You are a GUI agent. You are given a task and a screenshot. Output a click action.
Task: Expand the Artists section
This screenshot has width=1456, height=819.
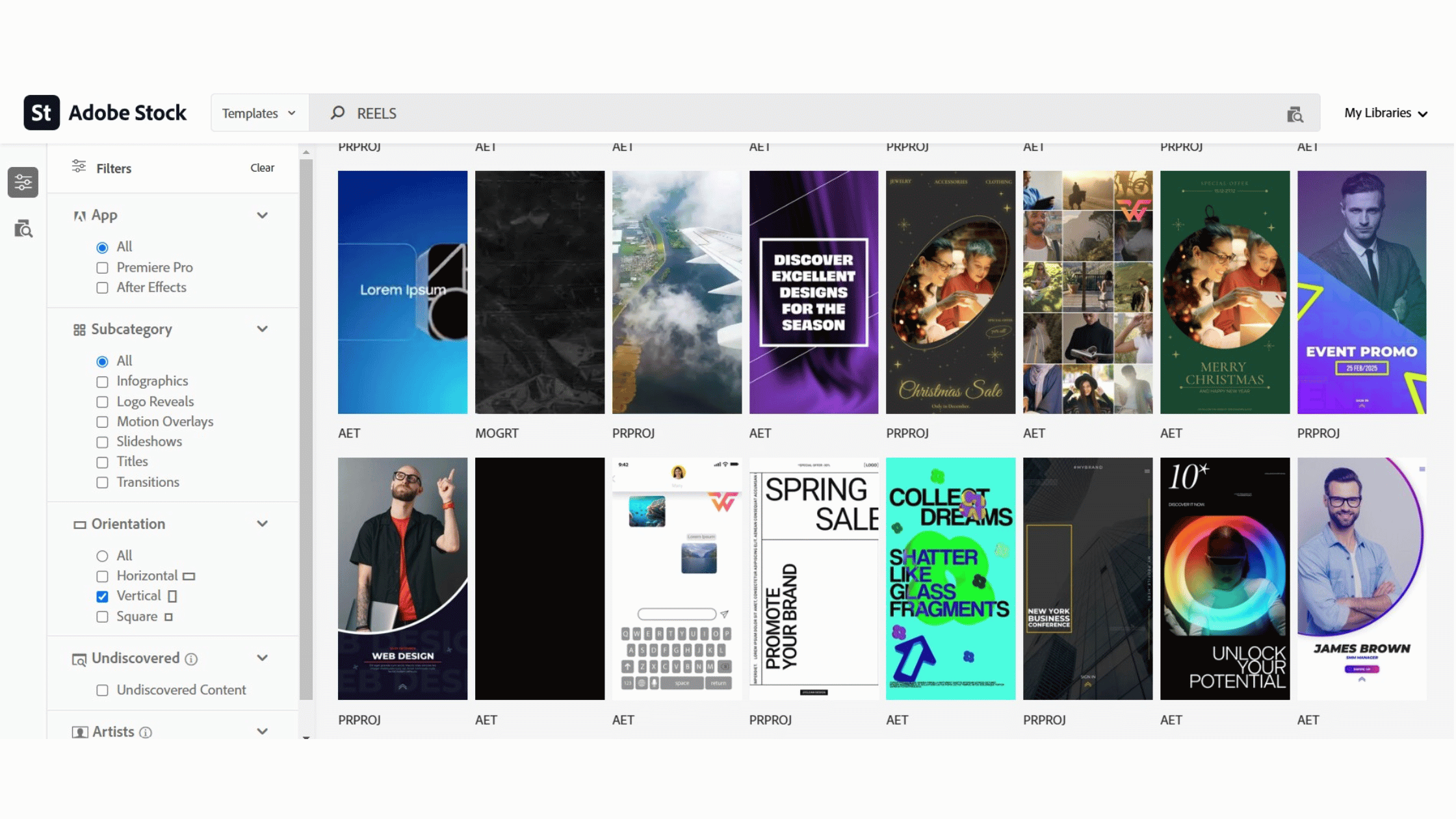pyautogui.click(x=263, y=731)
